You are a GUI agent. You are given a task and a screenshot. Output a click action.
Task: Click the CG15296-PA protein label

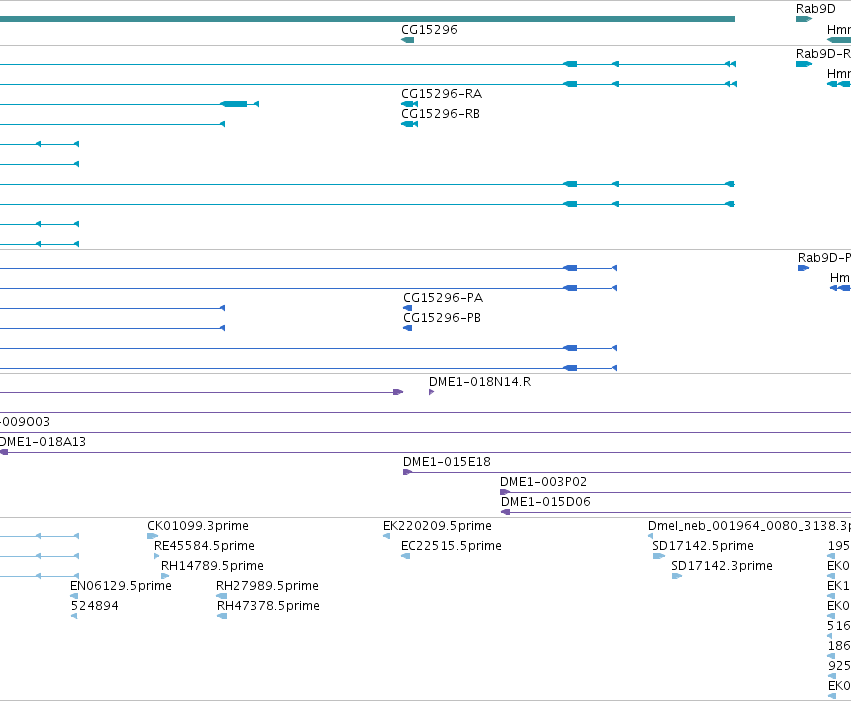point(443,298)
